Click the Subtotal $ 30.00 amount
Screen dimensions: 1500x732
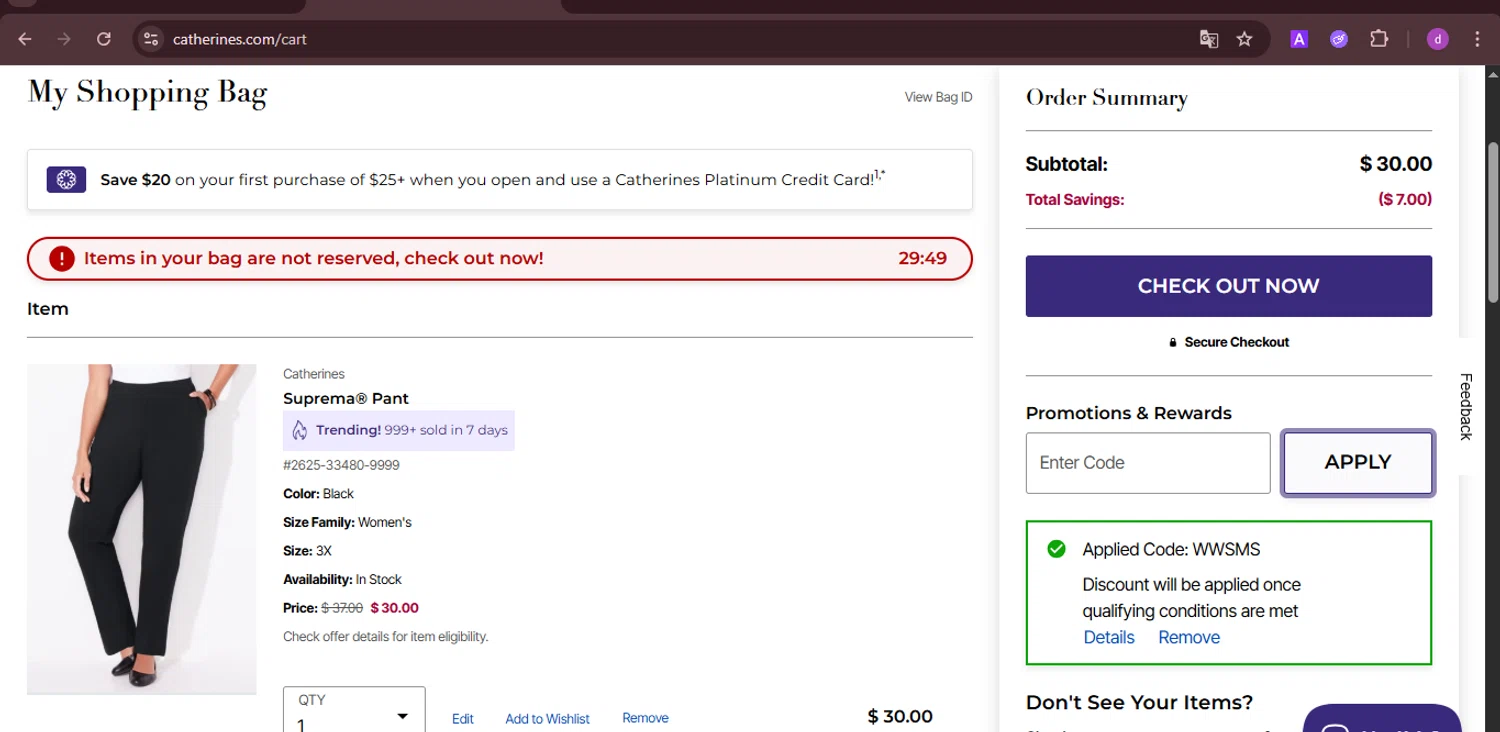tap(1396, 164)
